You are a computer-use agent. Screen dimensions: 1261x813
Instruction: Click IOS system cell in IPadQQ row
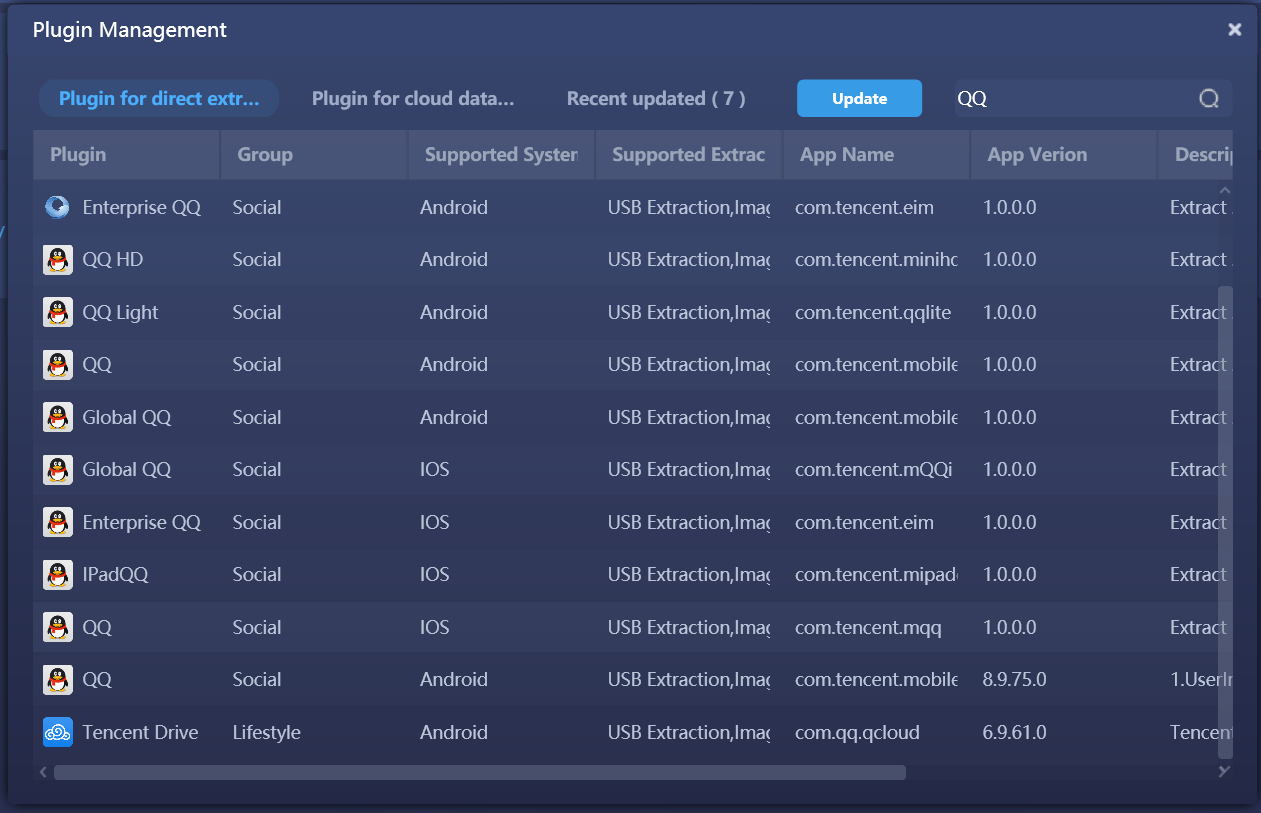coord(435,574)
